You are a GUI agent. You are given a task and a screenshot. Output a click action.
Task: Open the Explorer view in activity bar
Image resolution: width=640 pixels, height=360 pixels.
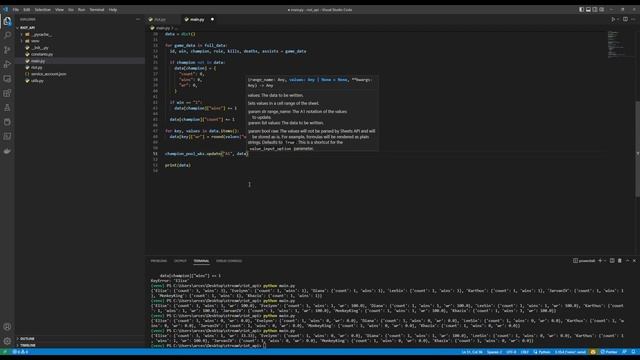point(7,21)
